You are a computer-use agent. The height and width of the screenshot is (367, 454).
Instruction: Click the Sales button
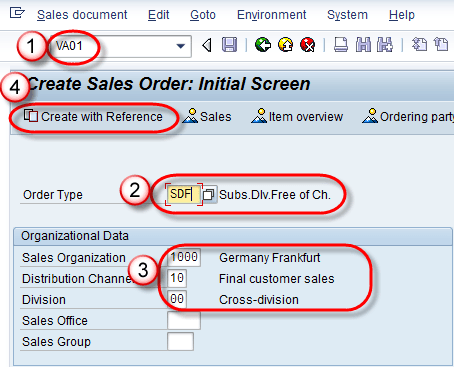(207, 117)
